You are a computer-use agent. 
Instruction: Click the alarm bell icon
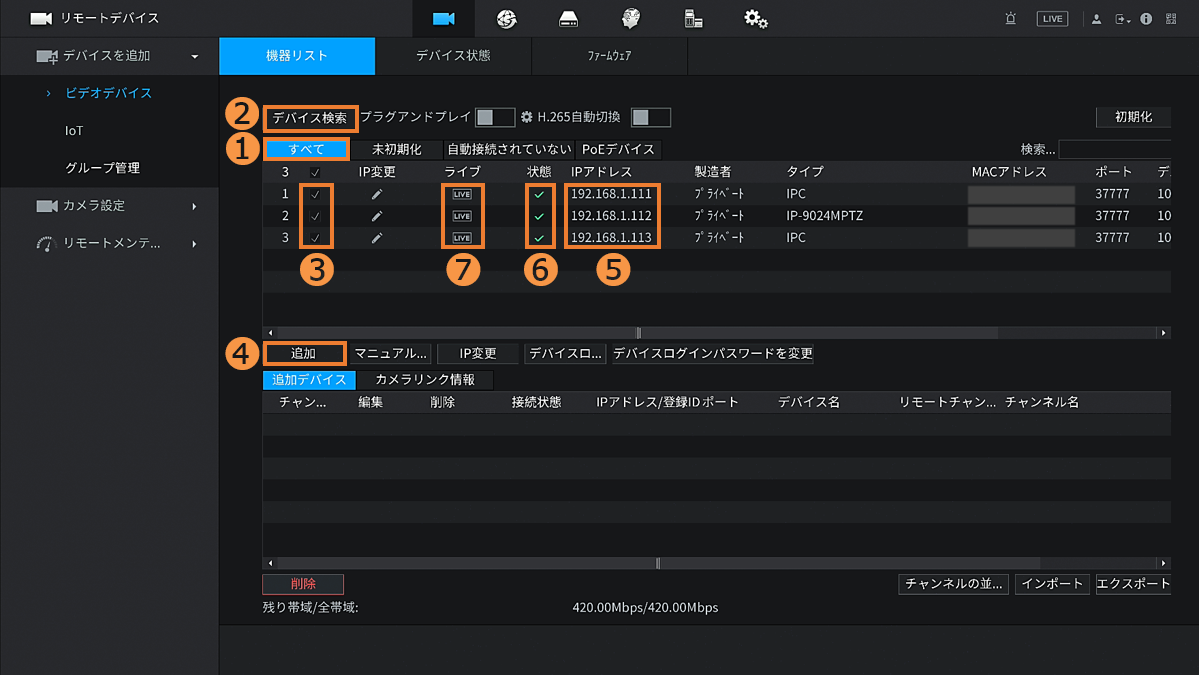point(1010,19)
